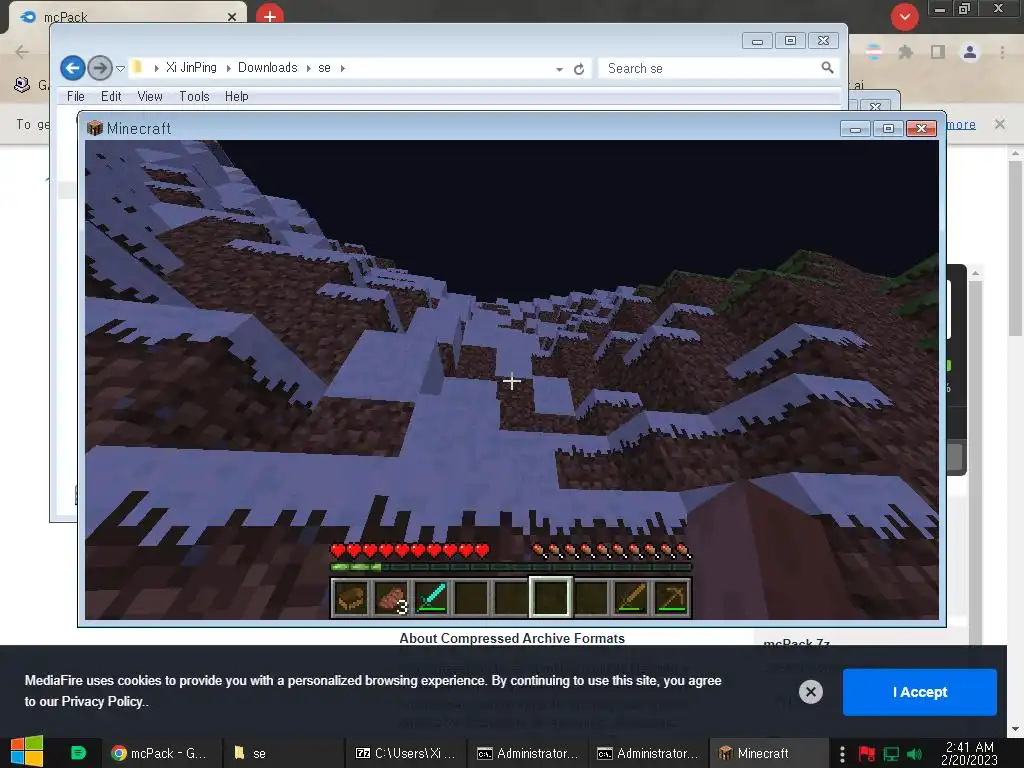Click the highlighted empty hotbar slot
Viewport: 1024px width, 768px height.
point(551,597)
